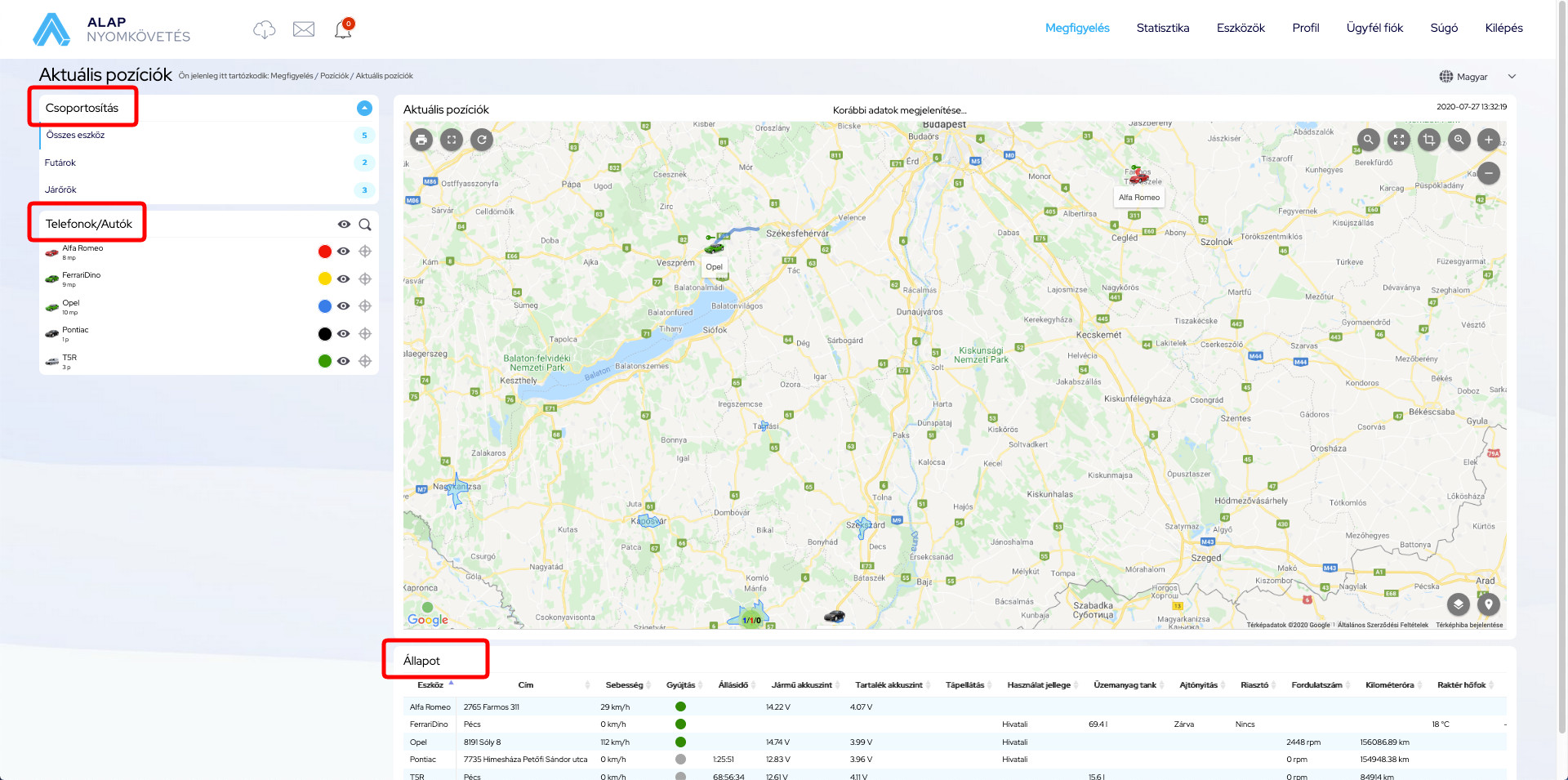Viewport: 1568px width, 780px height.
Task: Sort the table by Sebesség column
Action: pos(625,685)
